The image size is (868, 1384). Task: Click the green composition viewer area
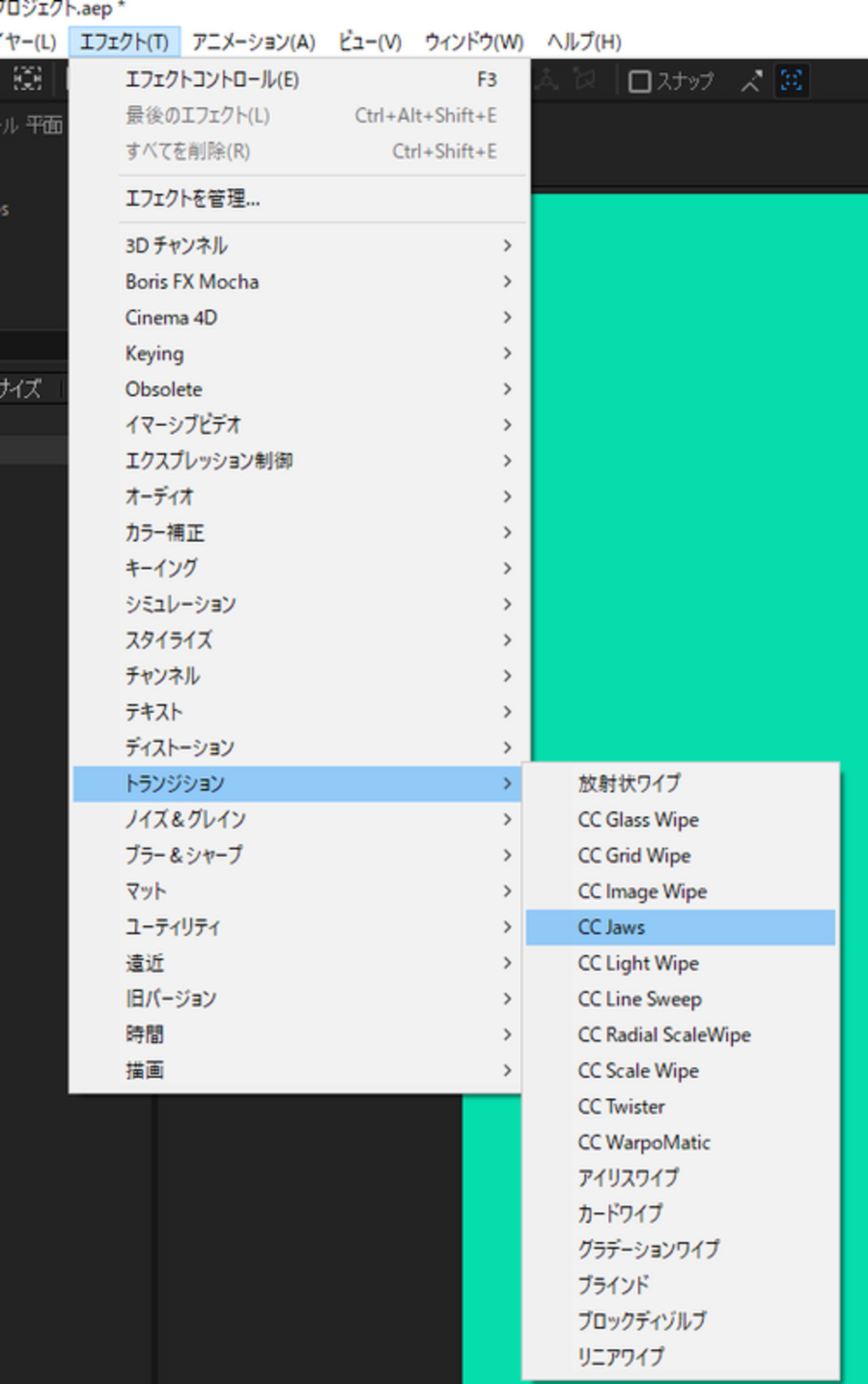pyautogui.click(x=700, y=478)
